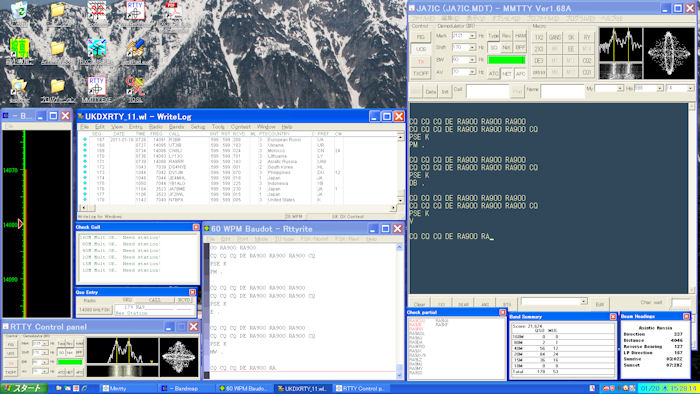
Task: Open the green and yellow kanji desktop icon
Action: coord(19,48)
